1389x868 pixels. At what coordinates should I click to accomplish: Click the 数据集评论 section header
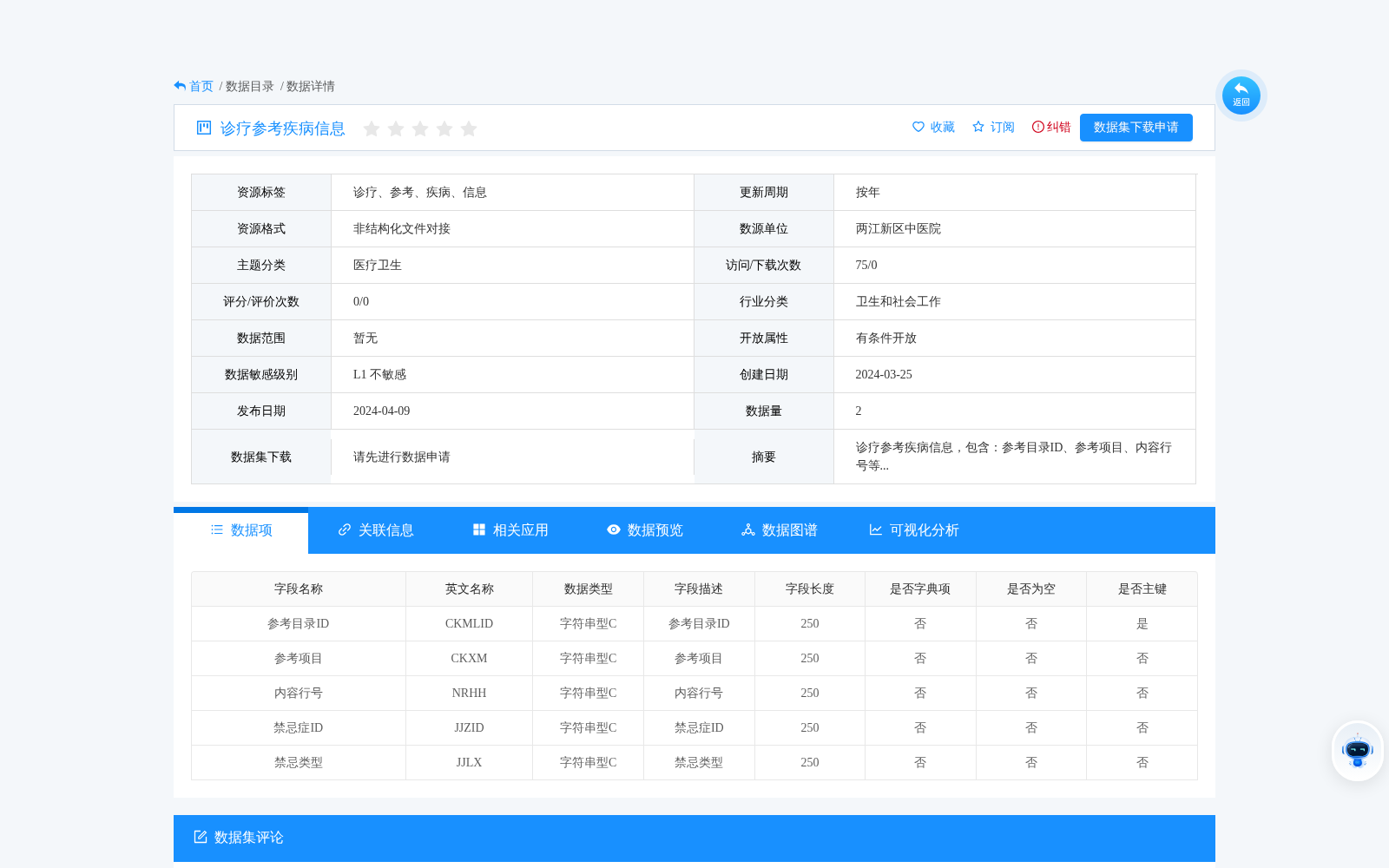[694, 838]
